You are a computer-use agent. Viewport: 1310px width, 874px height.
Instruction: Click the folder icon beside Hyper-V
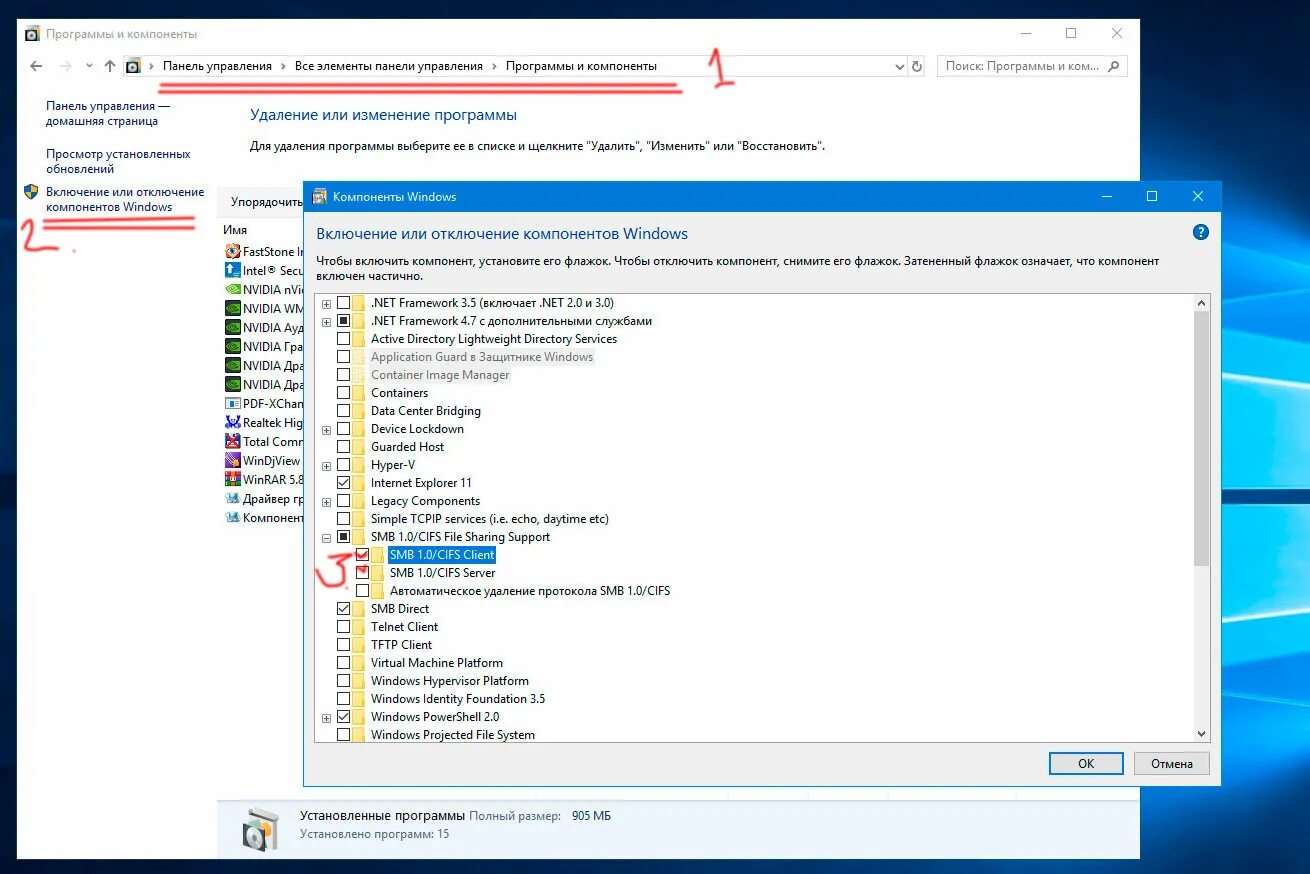[x=360, y=465]
